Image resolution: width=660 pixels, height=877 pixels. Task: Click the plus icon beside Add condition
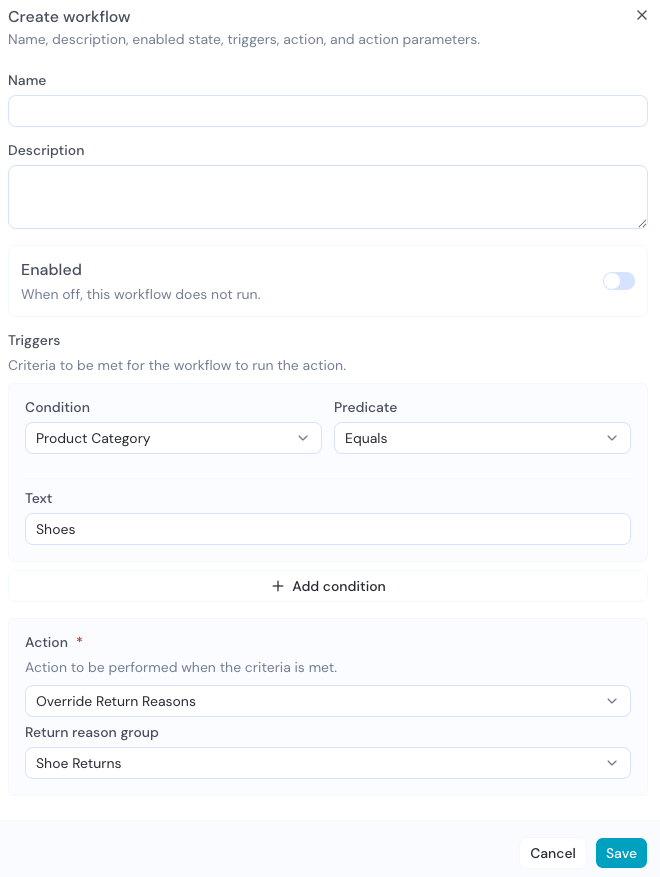(277, 586)
